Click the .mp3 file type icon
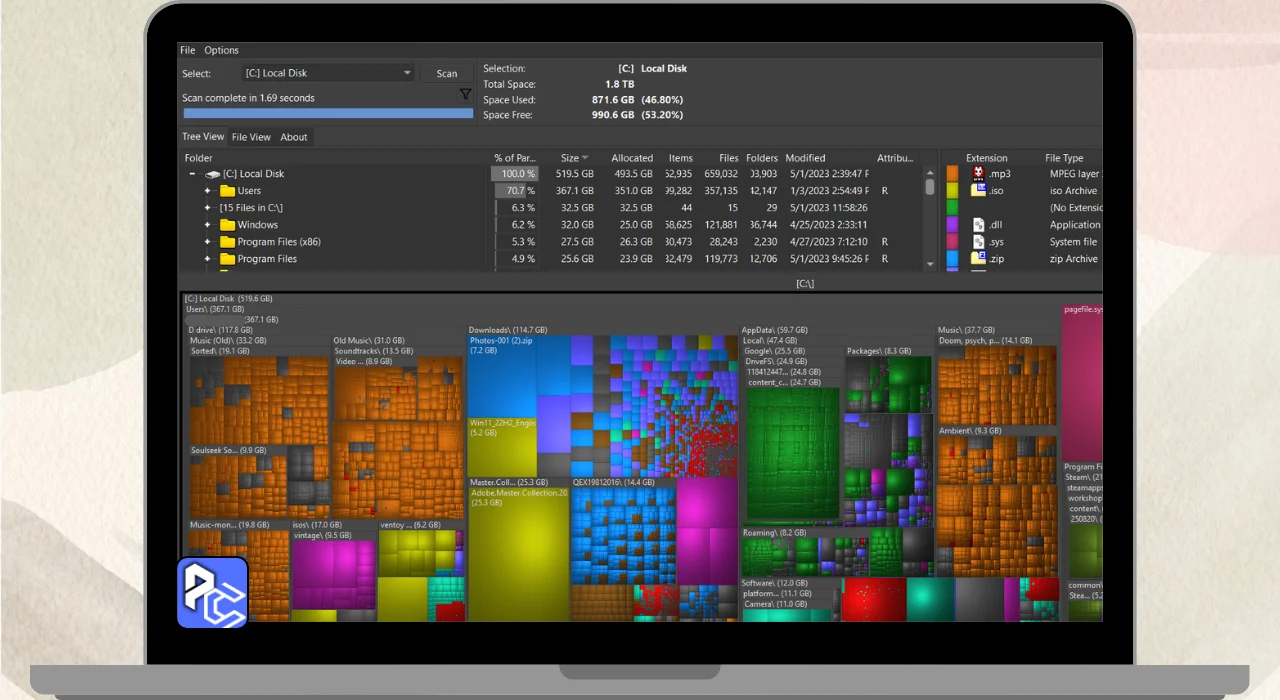This screenshot has width=1280, height=700. point(979,174)
